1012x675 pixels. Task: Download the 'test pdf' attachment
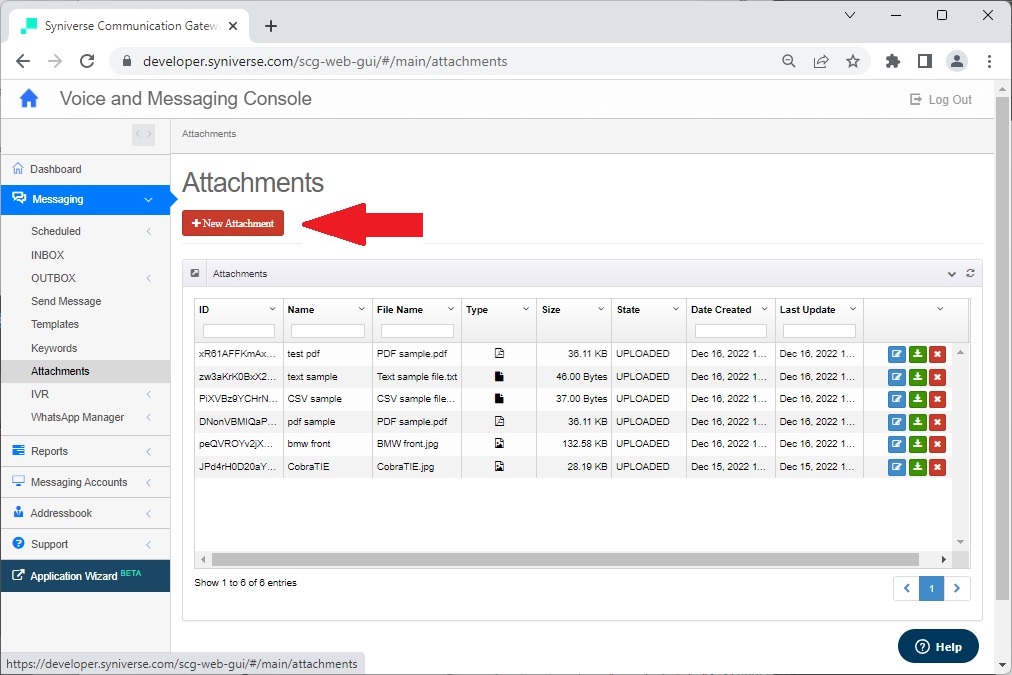[917, 354]
